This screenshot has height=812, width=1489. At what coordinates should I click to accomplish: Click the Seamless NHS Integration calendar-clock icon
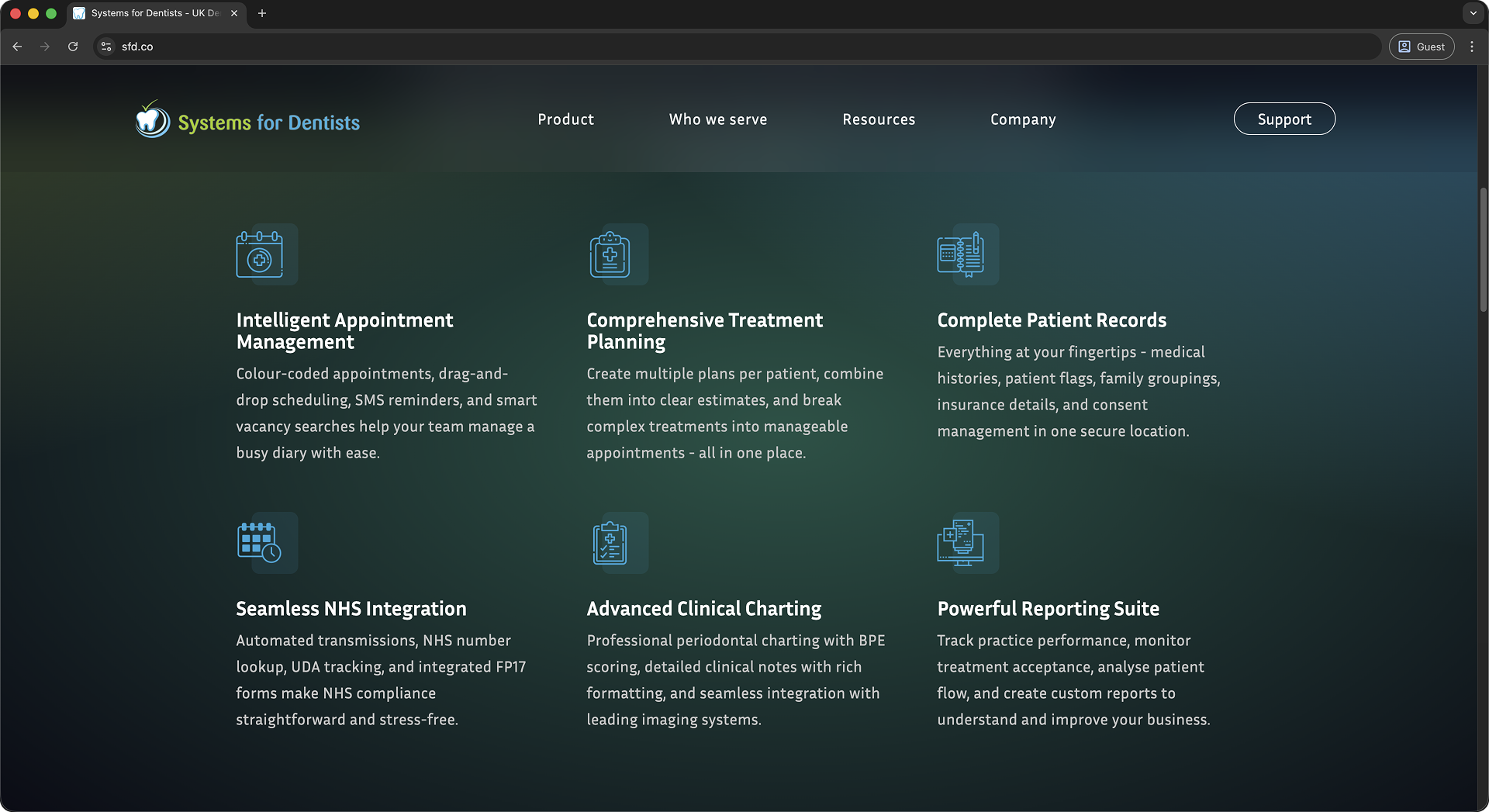[260, 542]
